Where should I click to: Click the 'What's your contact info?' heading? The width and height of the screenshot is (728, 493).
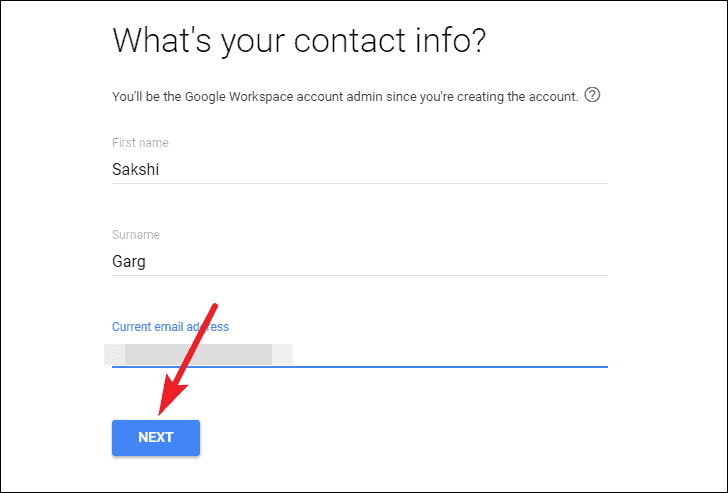point(299,41)
